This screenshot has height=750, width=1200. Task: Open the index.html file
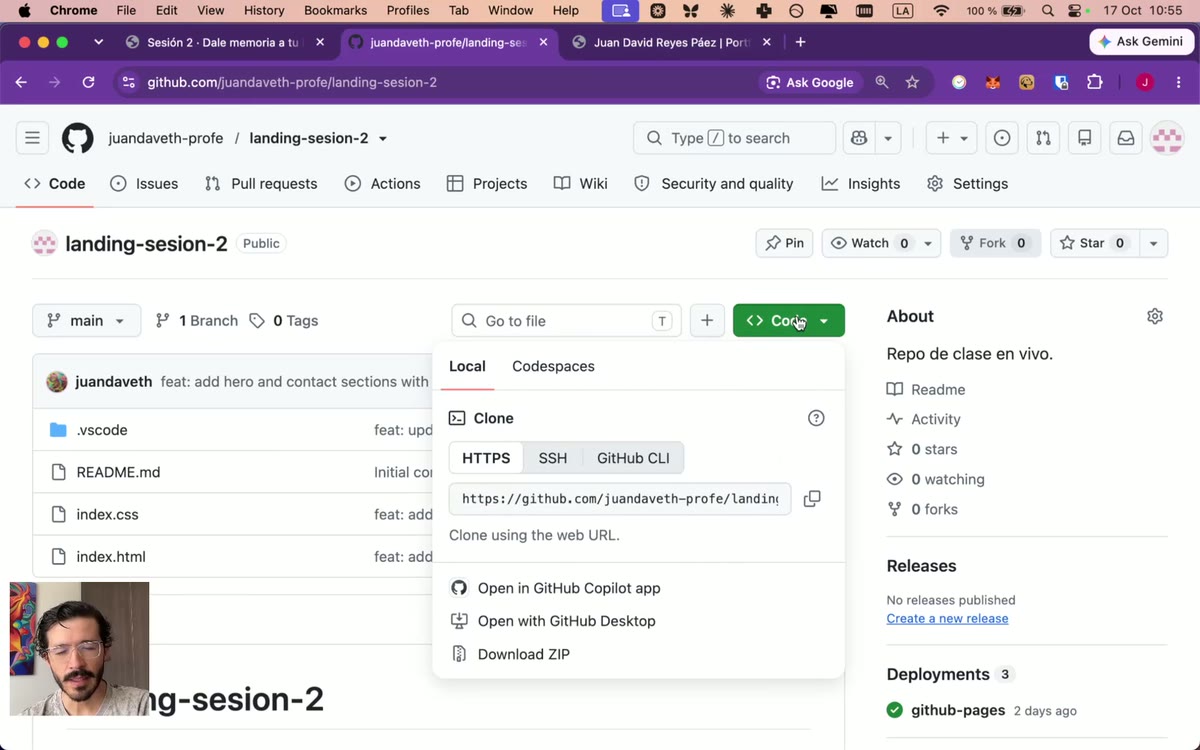(x=111, y=557)
